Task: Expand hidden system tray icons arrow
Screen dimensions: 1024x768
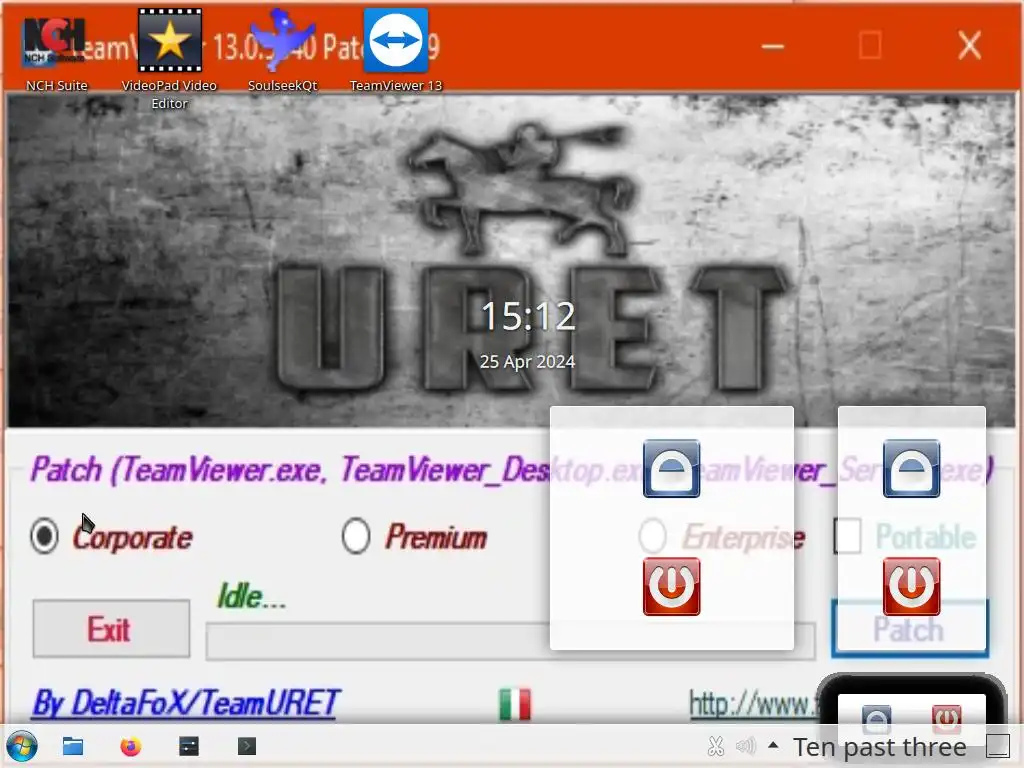Action: (x=773, y=745)
